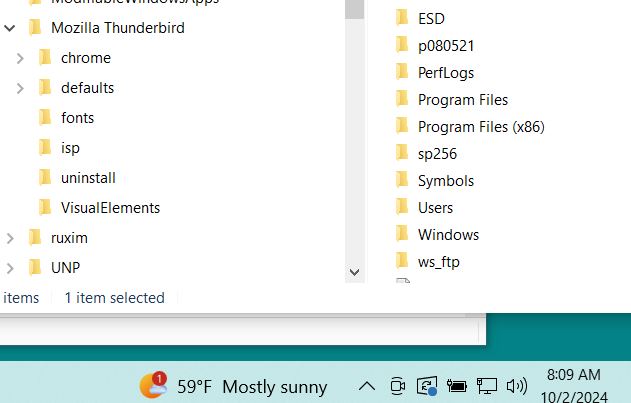631x403 pixels.
Task: Click the Windows folder icon
Action: coord(402,234)
